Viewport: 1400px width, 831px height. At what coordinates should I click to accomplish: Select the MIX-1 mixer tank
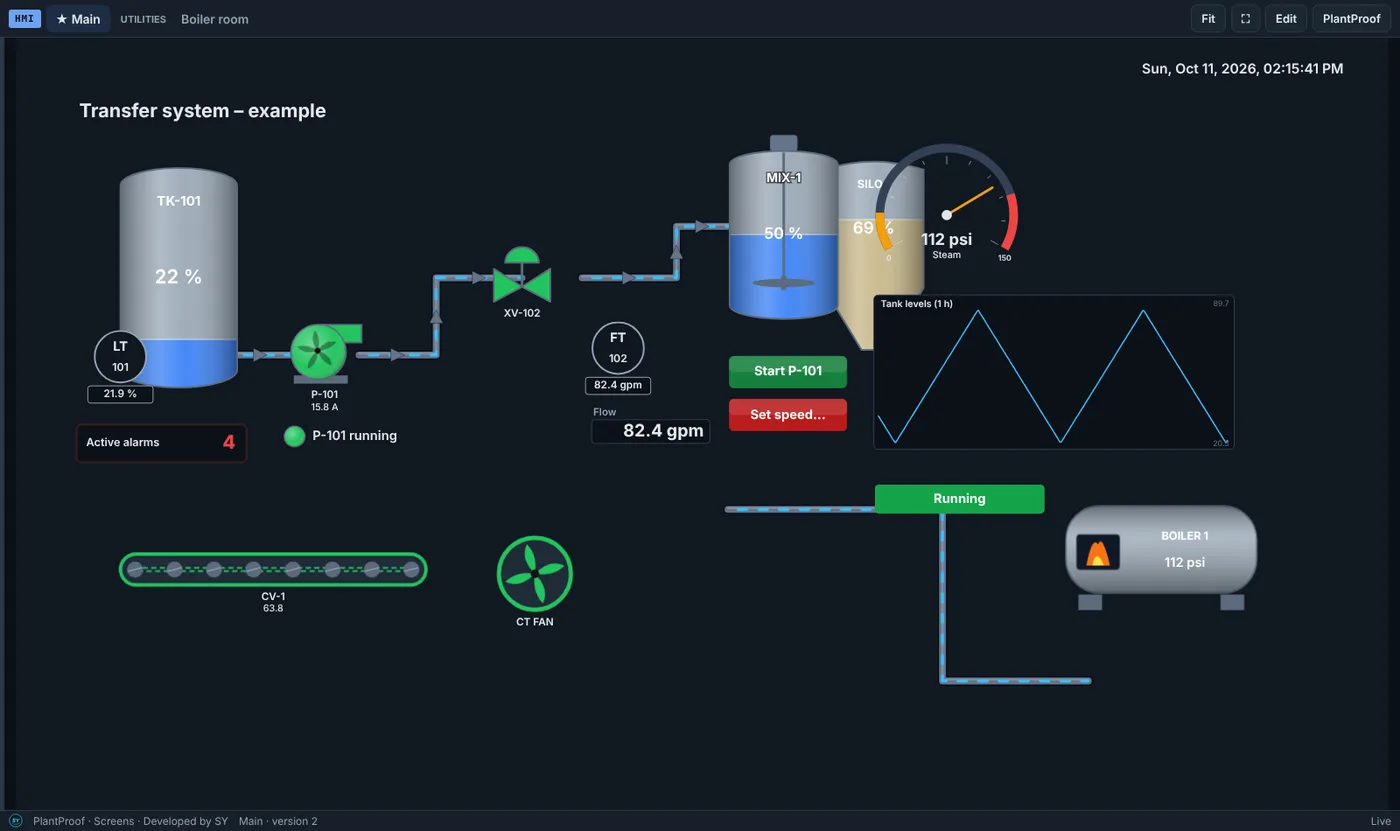point(783,228)
